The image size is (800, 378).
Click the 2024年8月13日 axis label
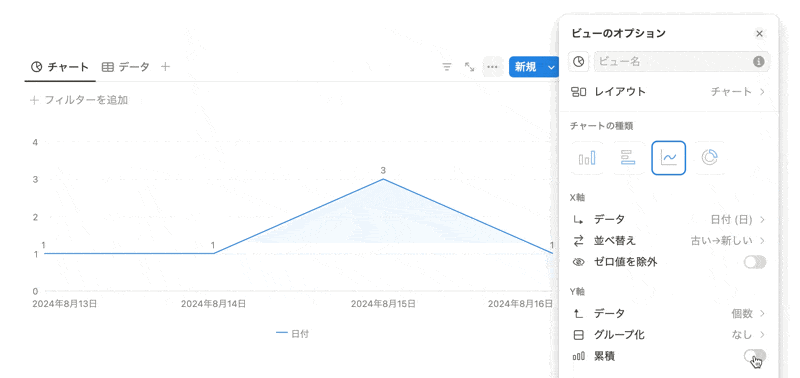pos(64,304)
